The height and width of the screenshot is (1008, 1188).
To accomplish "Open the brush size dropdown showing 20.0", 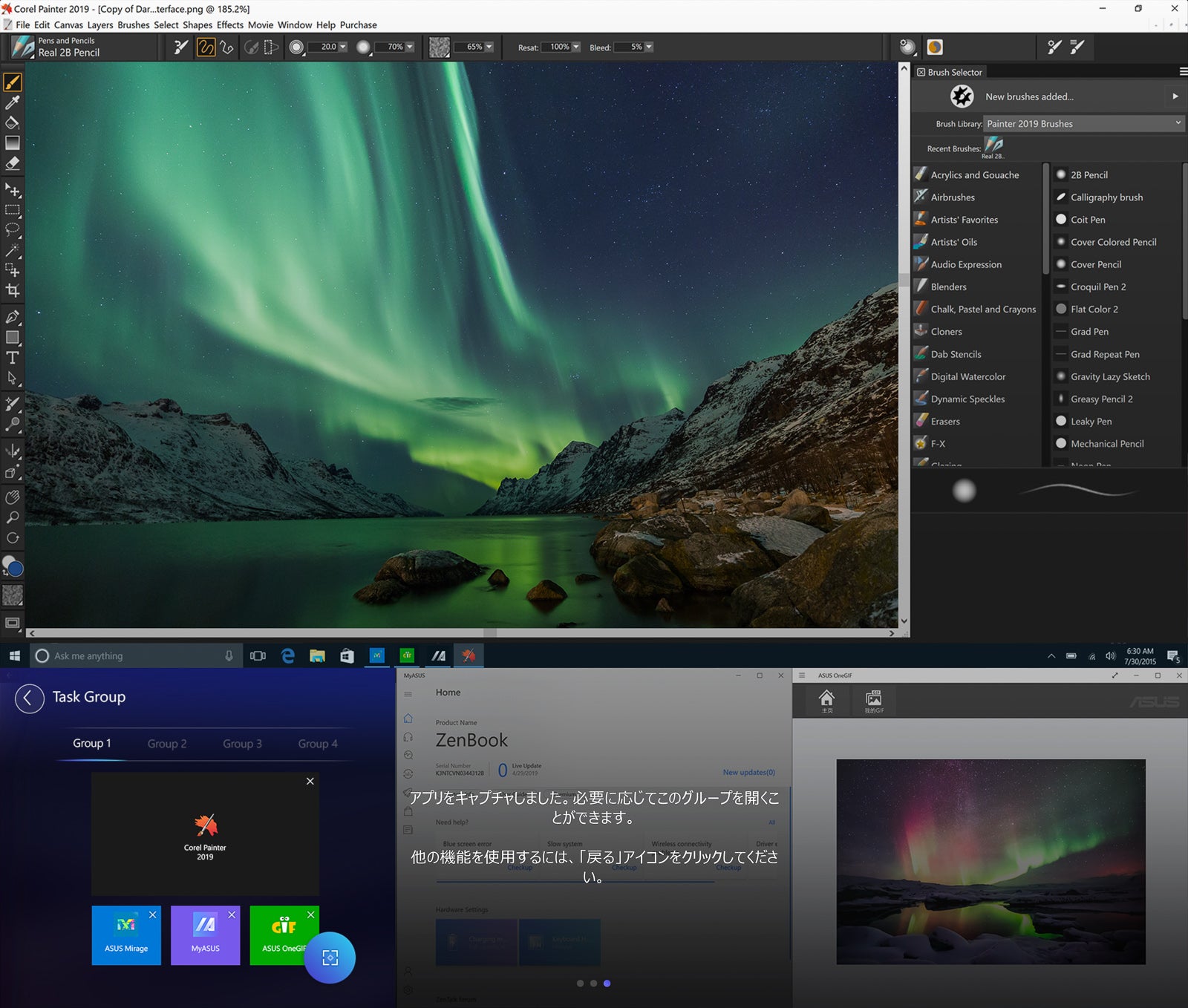I will pyautogui.click(x=343, y=47).
